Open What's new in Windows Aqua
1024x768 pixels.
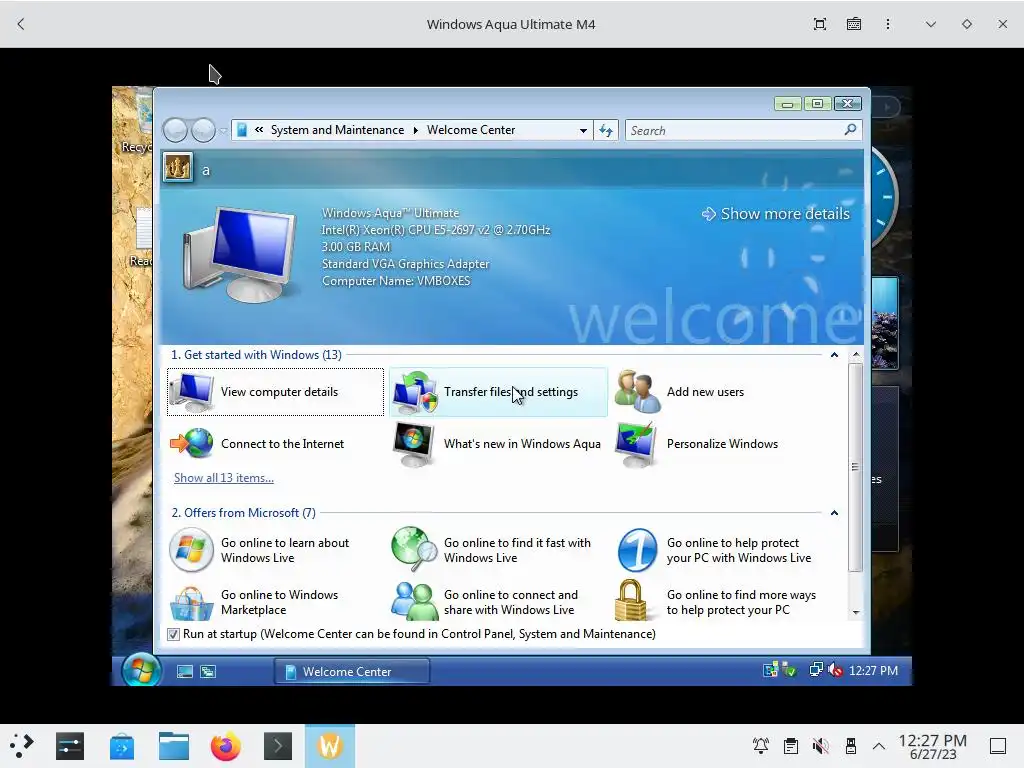[496, 444]
